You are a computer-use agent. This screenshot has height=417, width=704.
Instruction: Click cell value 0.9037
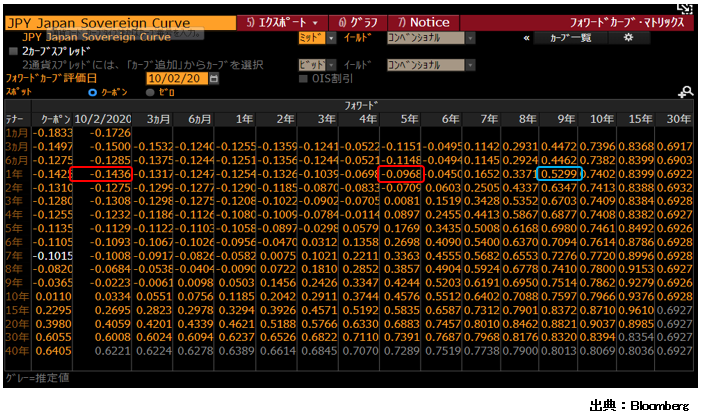(x=598, y=324)
